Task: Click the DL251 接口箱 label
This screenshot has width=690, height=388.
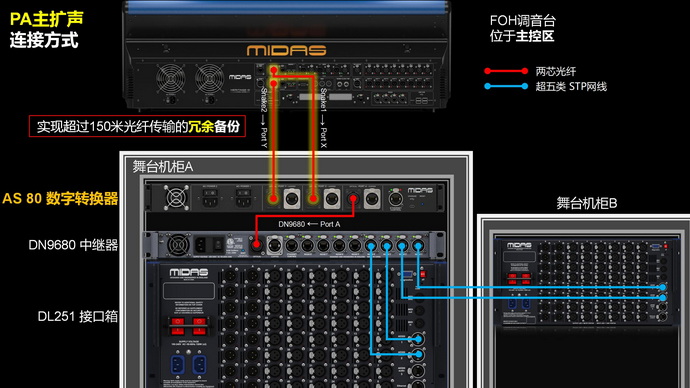Action: [78, 316]
